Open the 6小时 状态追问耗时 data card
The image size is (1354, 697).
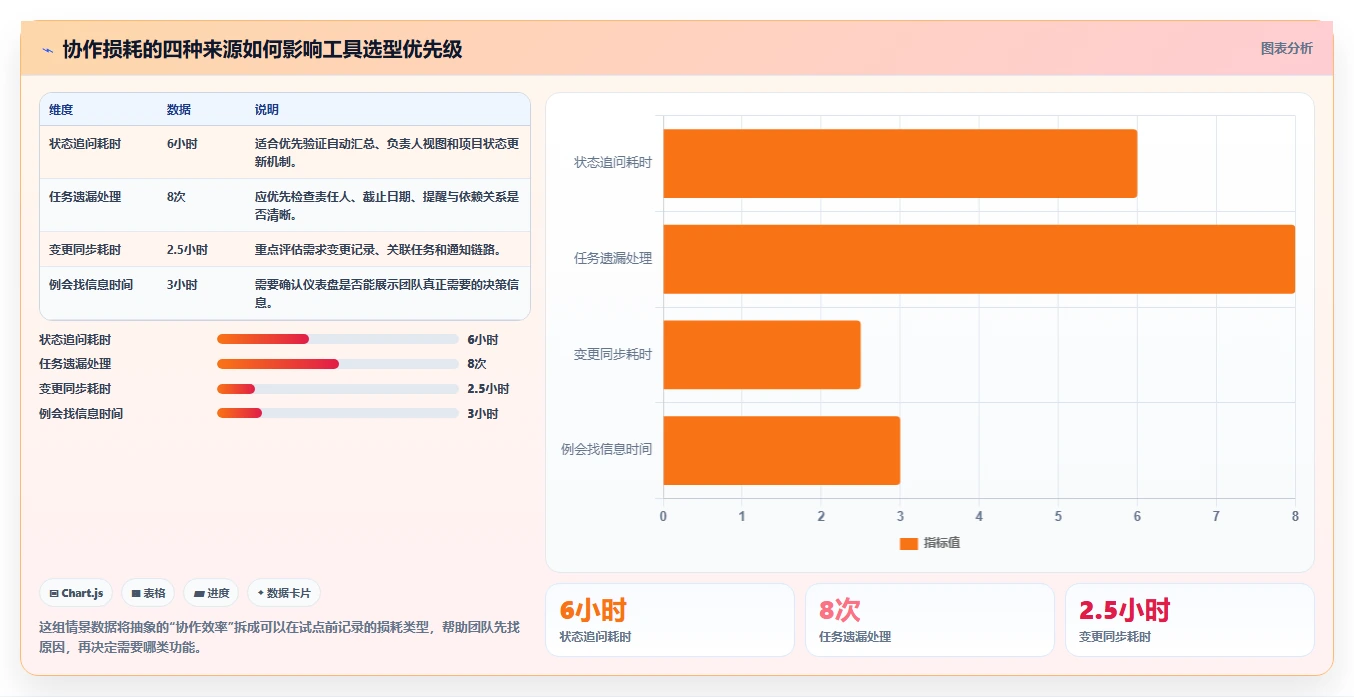coord(670,620)
